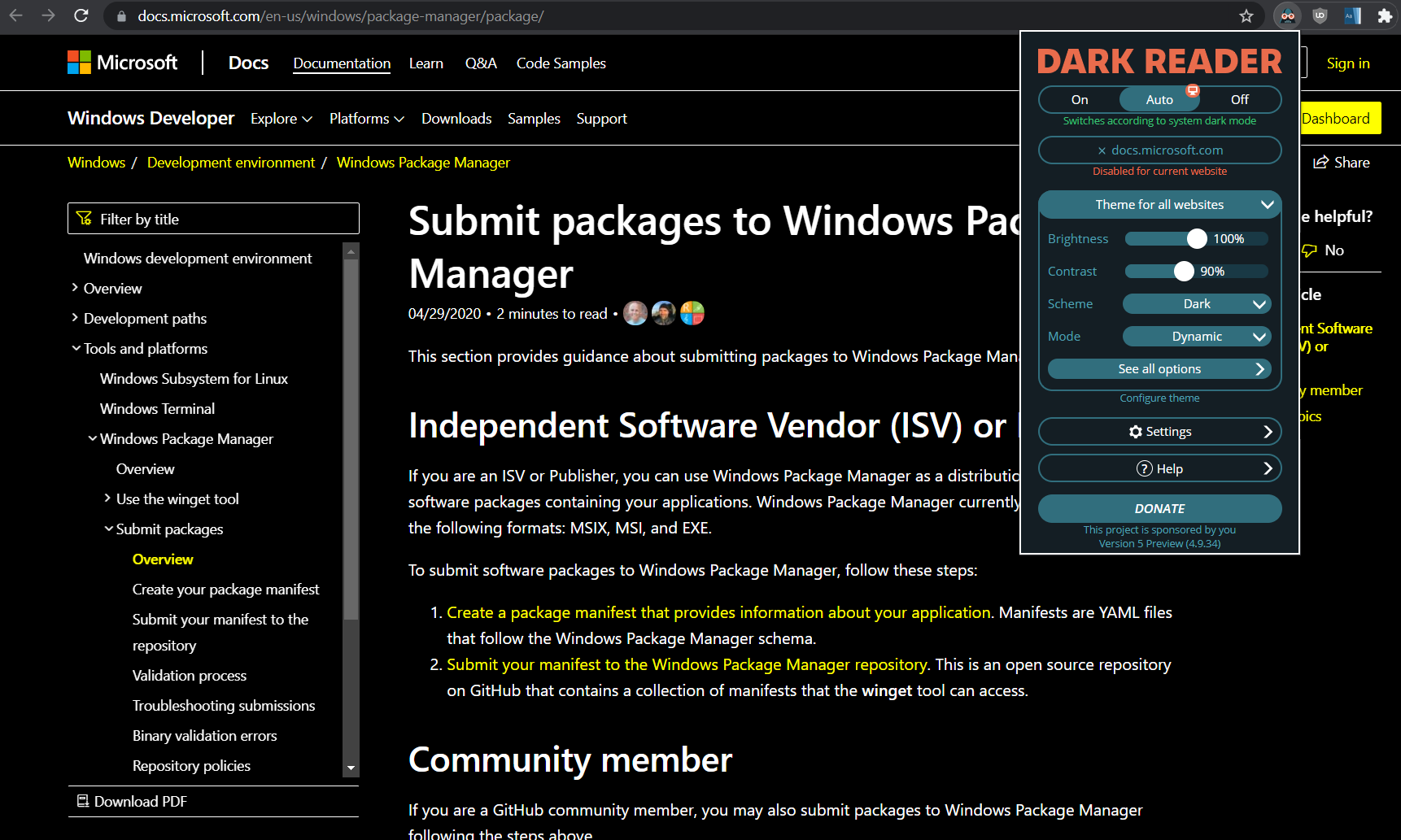The height and width of the screenshot is (840, 1401).
Task: Bookmark this page via the star icon
Action: (1246, 15)
